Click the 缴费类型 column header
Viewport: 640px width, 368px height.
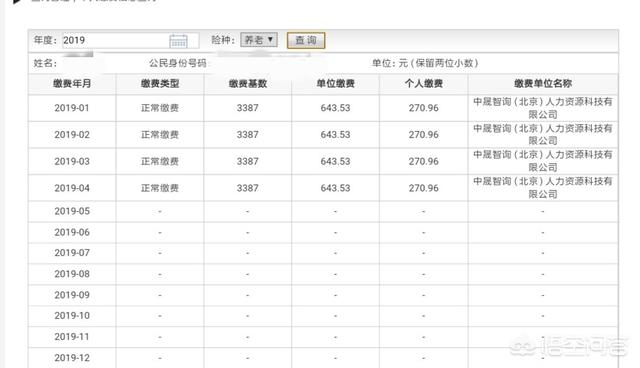click(x=160, y=84)
